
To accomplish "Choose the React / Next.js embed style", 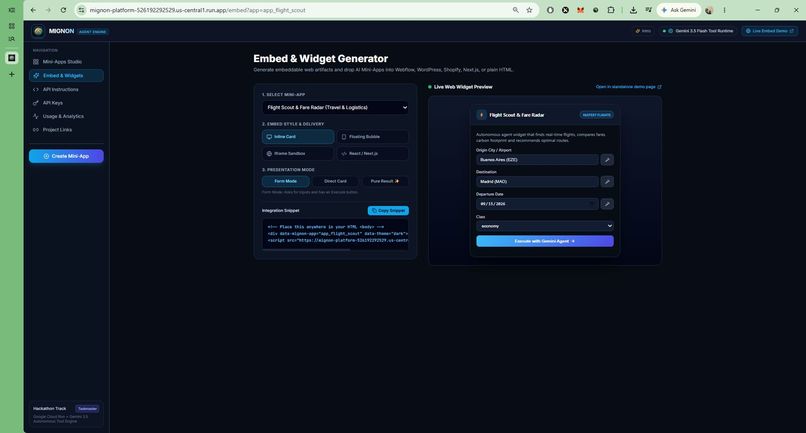I will tap(373, 154).
